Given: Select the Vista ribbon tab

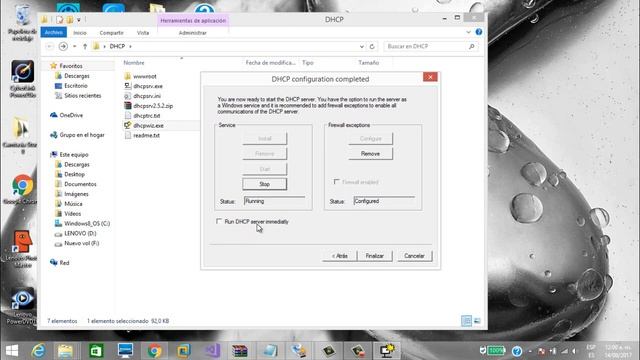Looking at the screenshot, I should (x=143, y=33).
